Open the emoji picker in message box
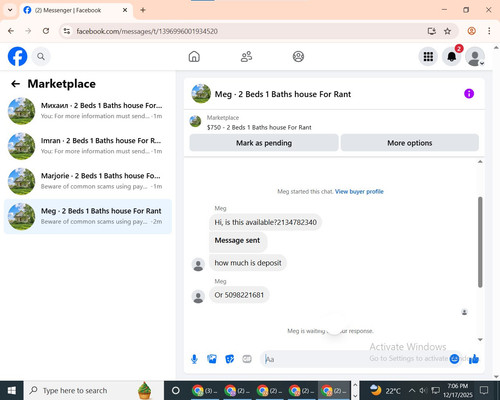 pyautogui.click(x=454, y=359)
